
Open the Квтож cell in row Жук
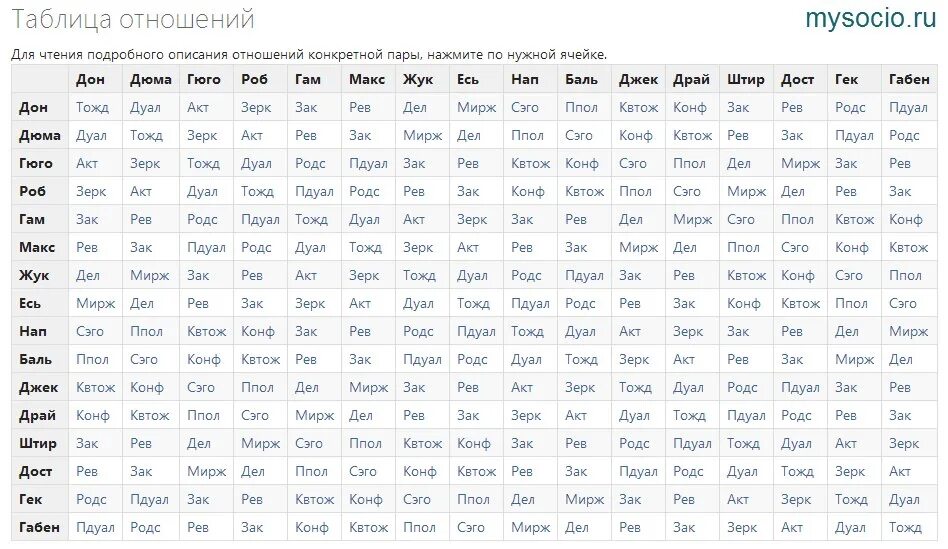746,275
